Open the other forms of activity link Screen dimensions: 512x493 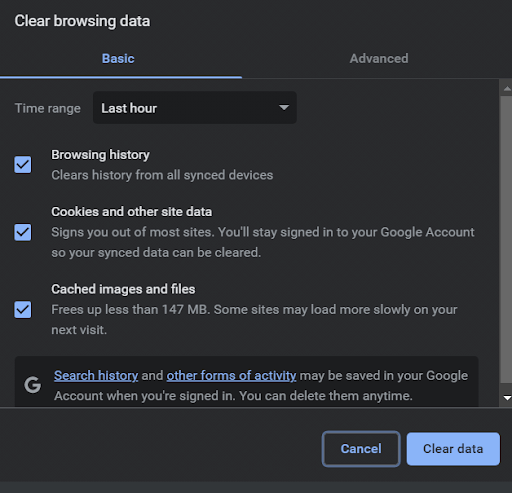[231, 376]
